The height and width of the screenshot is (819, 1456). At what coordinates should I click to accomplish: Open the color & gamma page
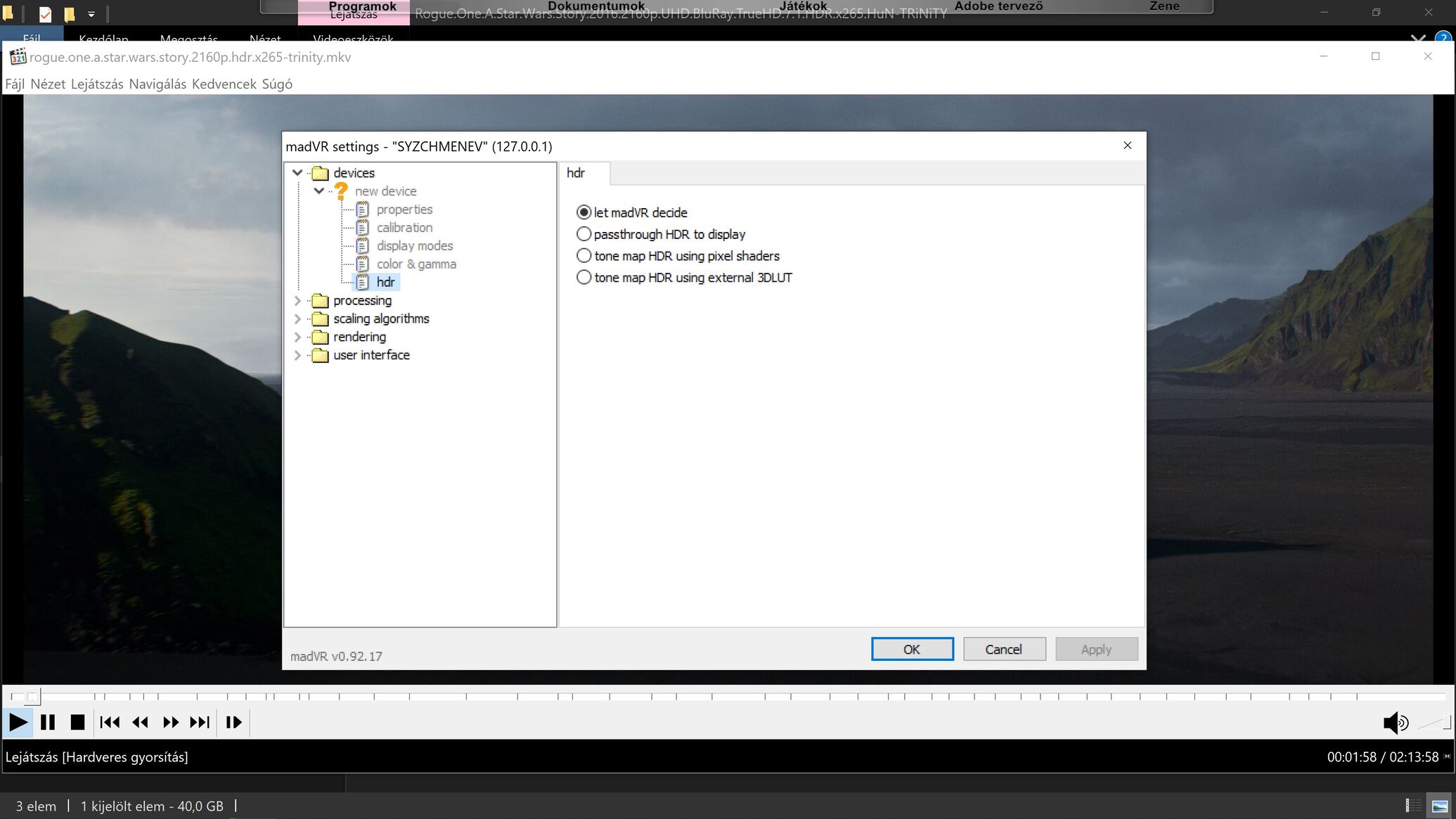tap(416, 264)
